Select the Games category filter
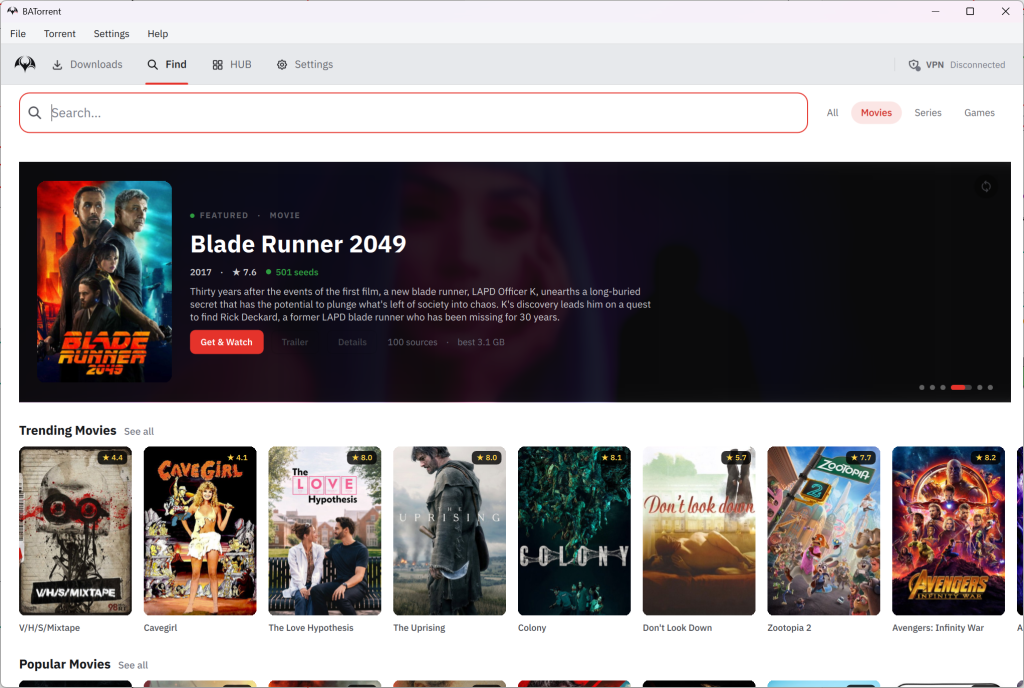The image size is (1024, 688). [979, 113]
